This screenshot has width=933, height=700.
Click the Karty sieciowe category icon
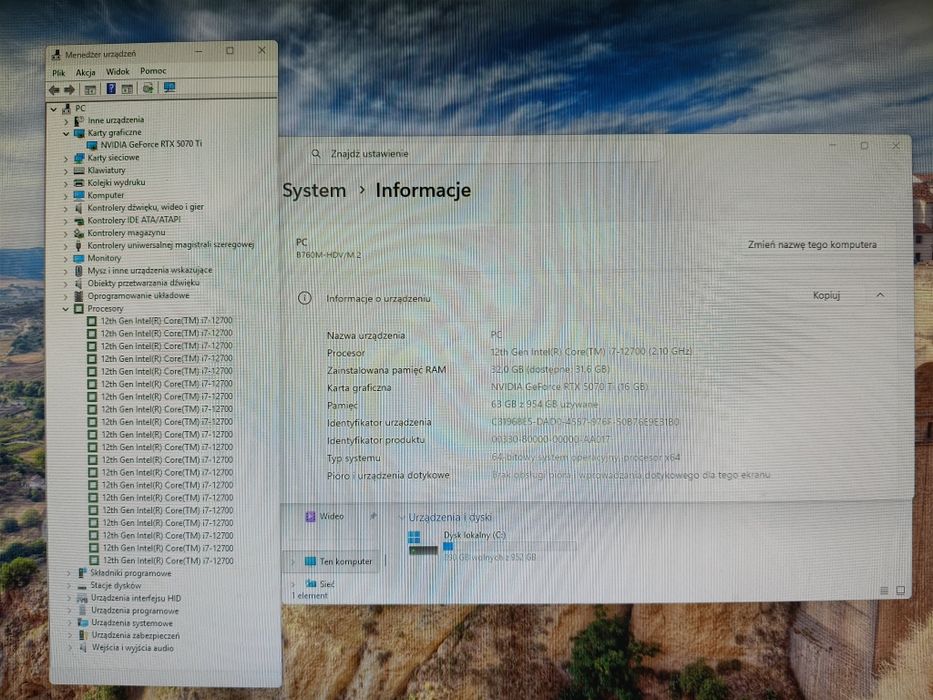[x=79, y=158]
